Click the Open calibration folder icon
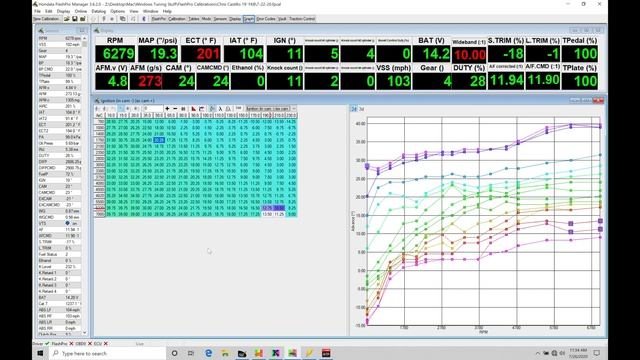Screen dimensions: 640x360 coord(67,19)
